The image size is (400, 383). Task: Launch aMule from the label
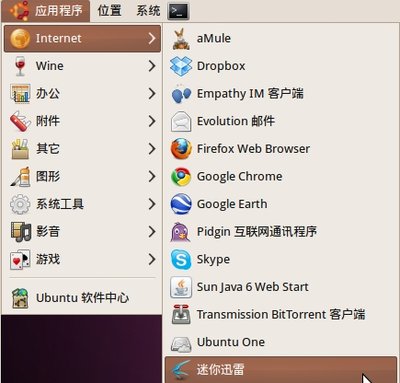214,38
